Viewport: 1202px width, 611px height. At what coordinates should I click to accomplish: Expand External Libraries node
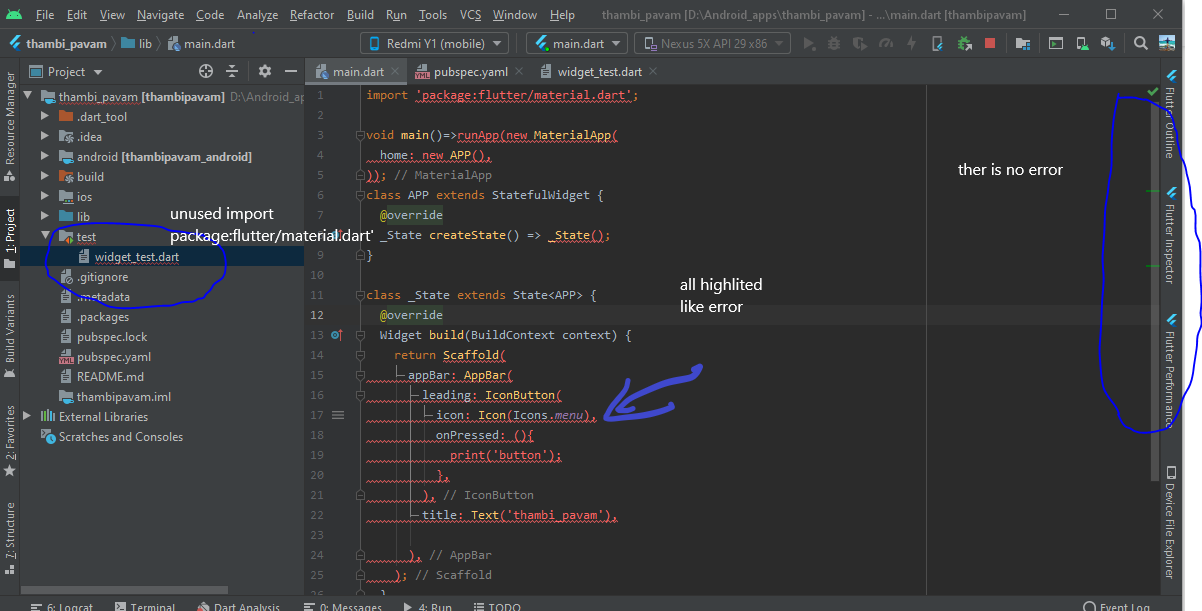[x=27, y=417]
